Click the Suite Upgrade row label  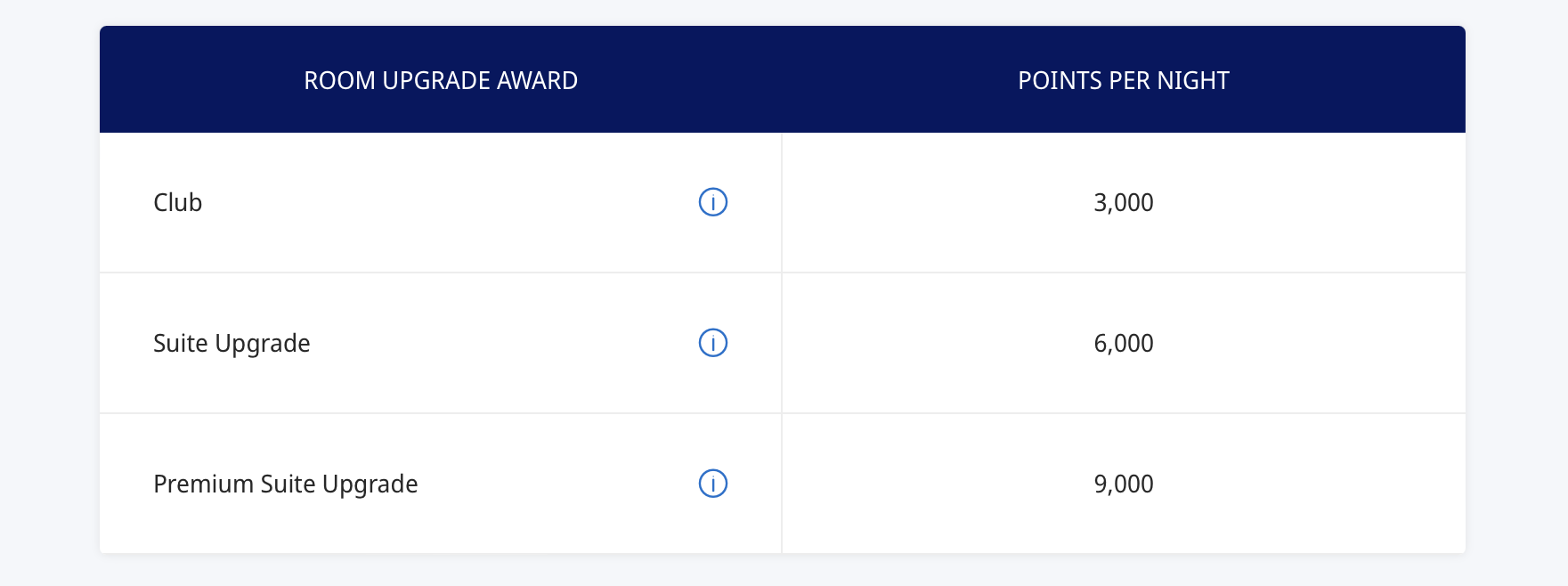pos(232,343)
